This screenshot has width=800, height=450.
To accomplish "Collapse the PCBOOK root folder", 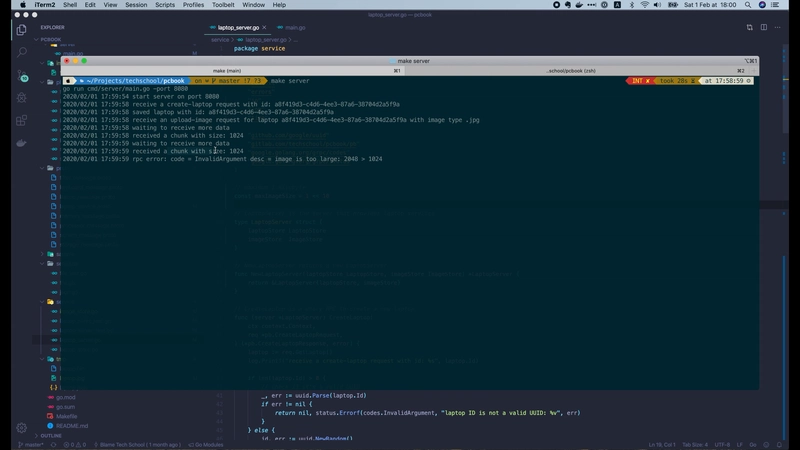I will pos(47,39).
